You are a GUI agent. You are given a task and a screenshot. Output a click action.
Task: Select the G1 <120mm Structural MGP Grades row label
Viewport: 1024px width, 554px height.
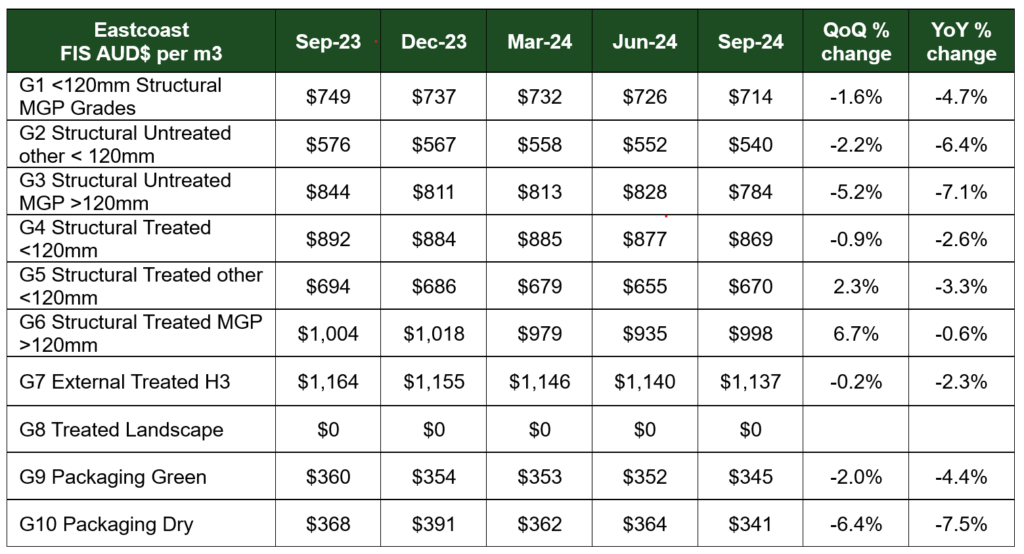pyautogui.click(x=121, y=96)
